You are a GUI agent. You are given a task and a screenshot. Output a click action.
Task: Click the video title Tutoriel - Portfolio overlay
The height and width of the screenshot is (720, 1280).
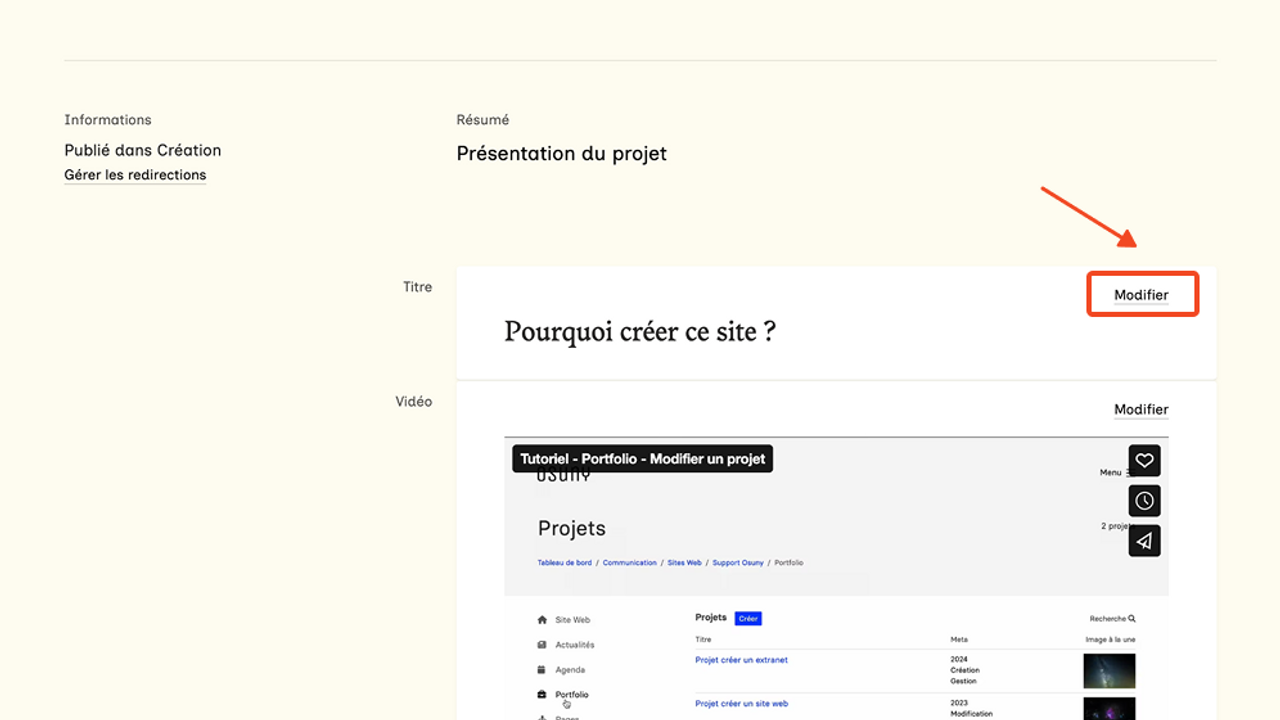click(x=642, y=459)
